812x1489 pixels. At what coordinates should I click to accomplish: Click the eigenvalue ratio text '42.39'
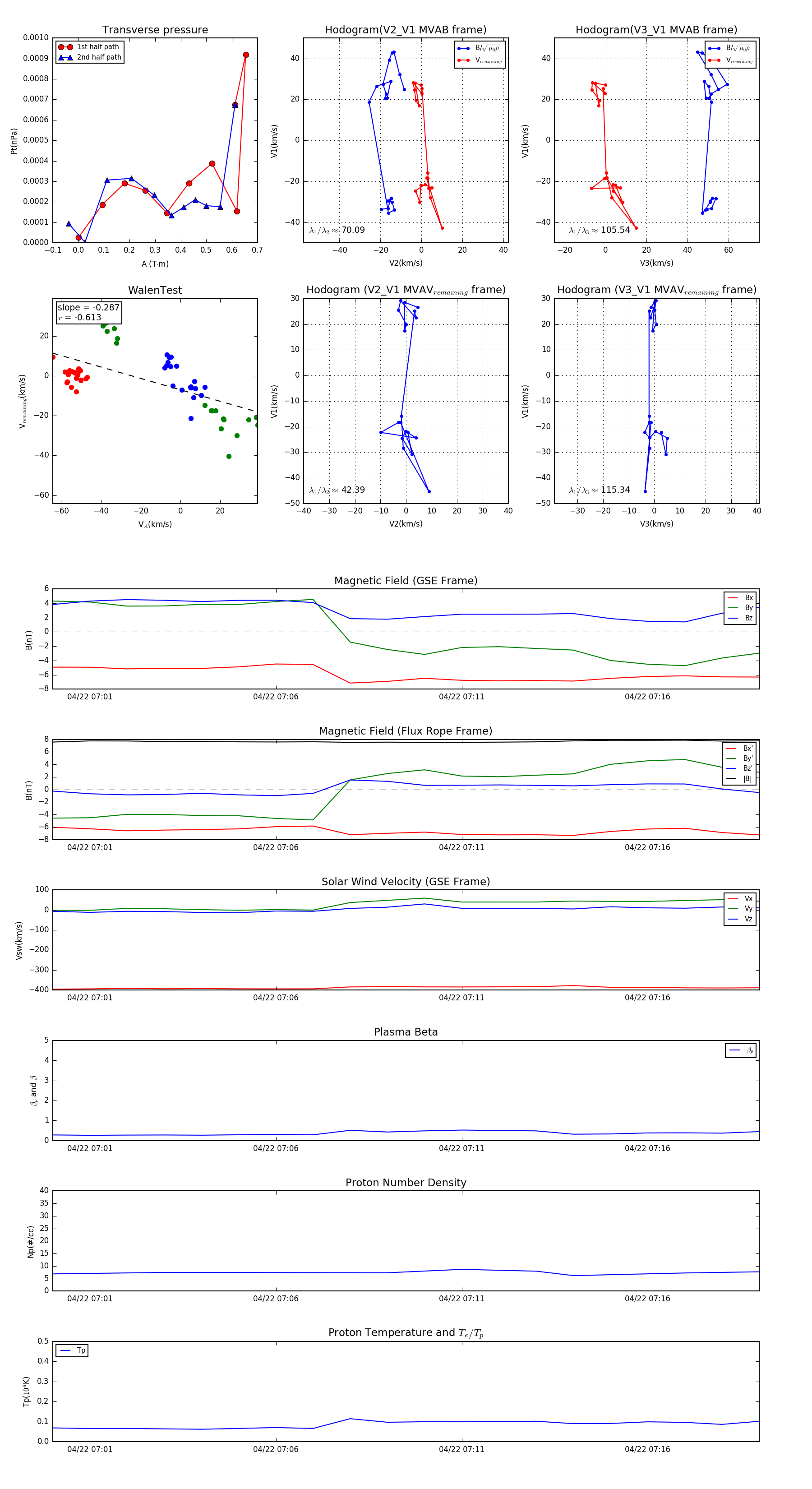(x=353, y=490)
